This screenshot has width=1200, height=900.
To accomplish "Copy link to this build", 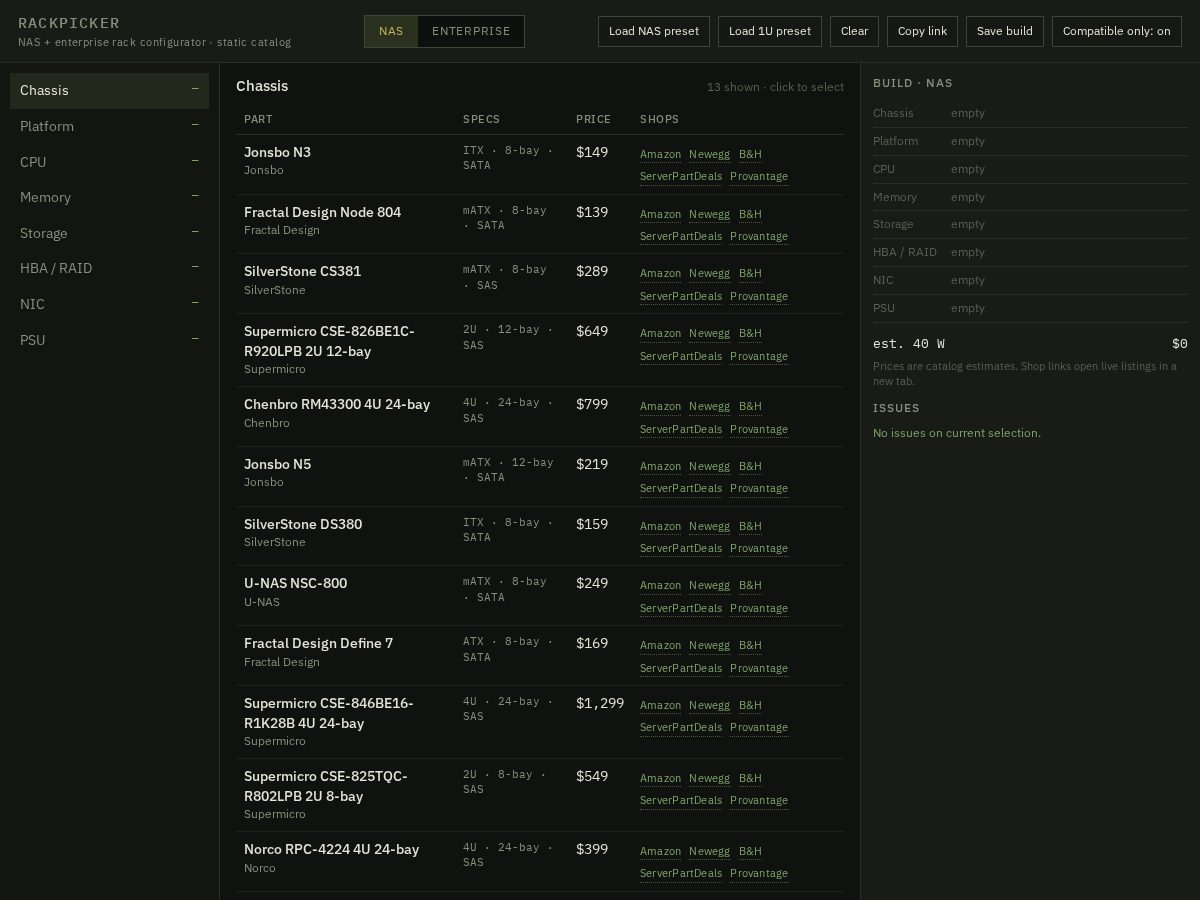I will coord(922,31).
